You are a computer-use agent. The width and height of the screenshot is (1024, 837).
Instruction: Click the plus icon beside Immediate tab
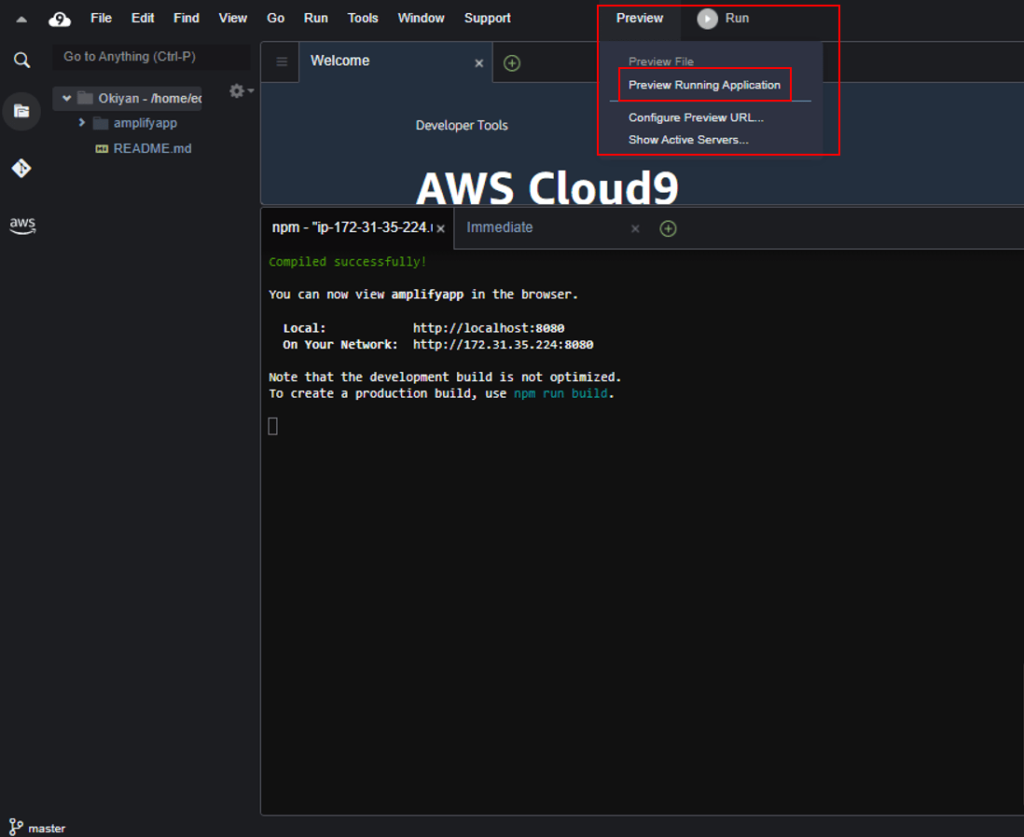[x=668, y=228]
